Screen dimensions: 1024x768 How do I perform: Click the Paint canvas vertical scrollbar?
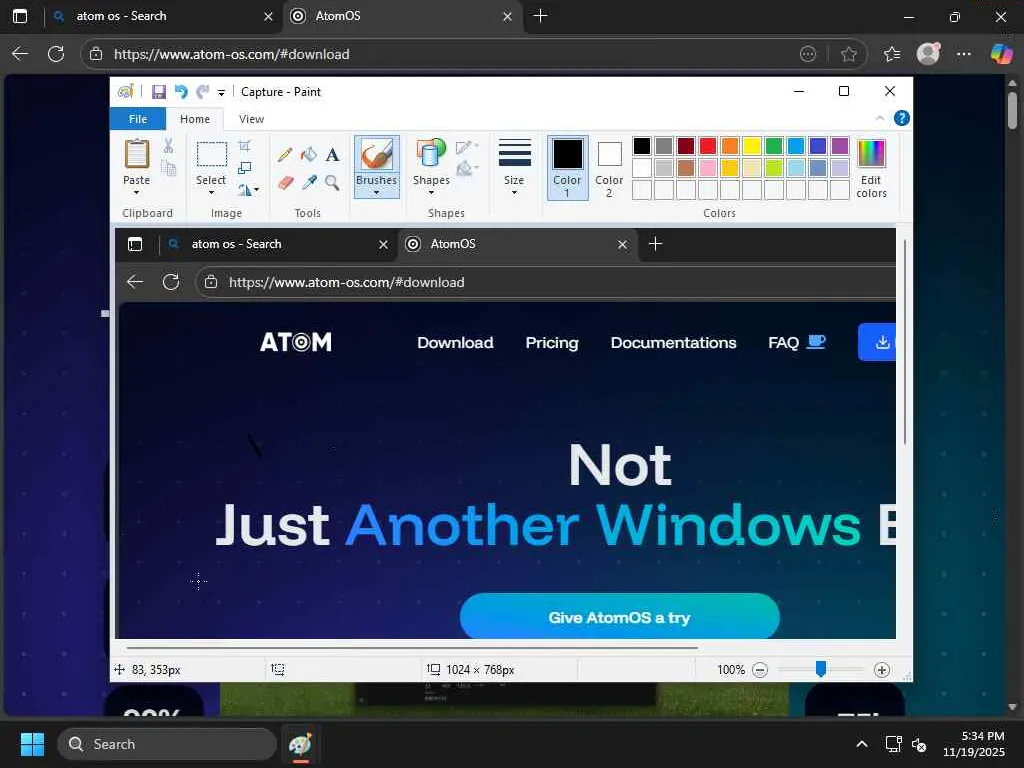(x=904, y=342)
